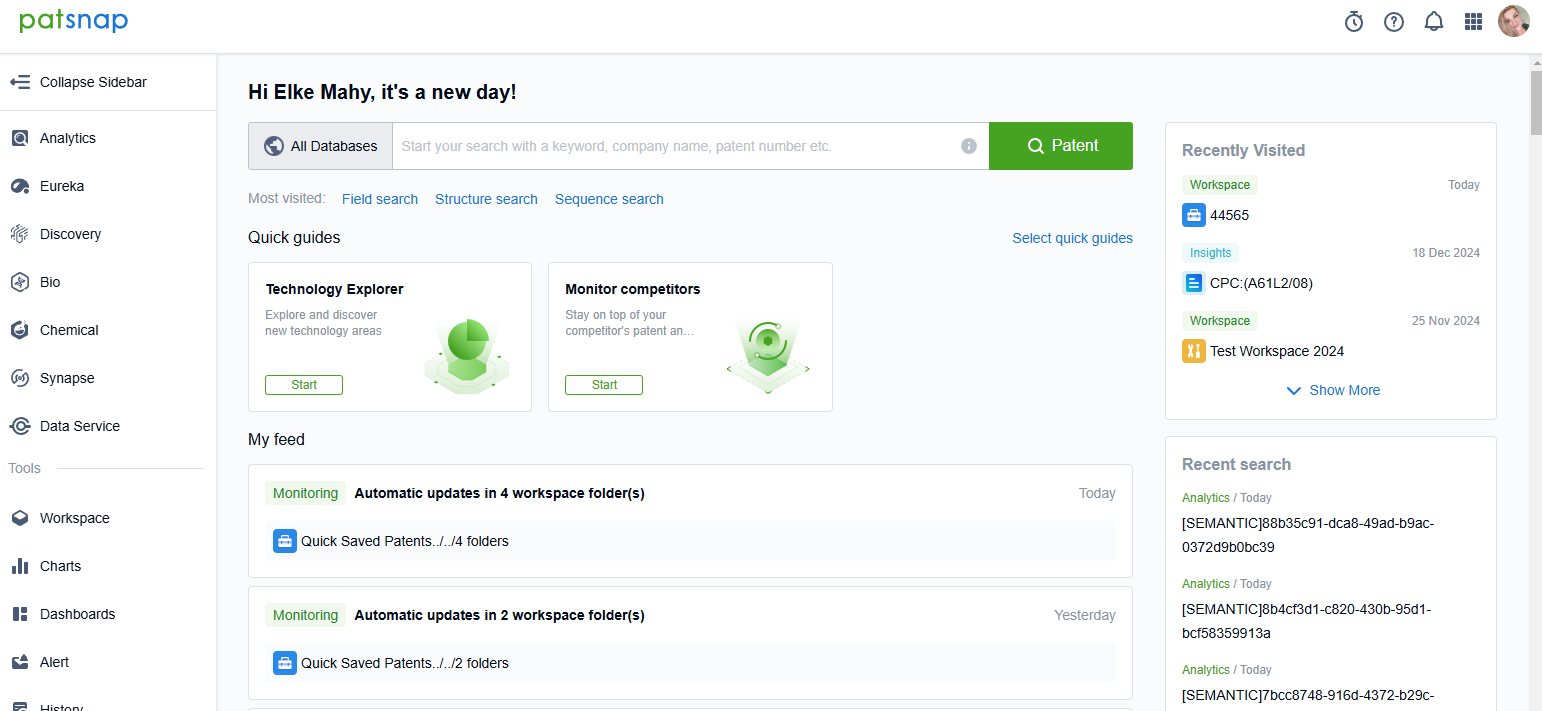
Task: Focus the patent keyword search field
Action: (675, 146)
